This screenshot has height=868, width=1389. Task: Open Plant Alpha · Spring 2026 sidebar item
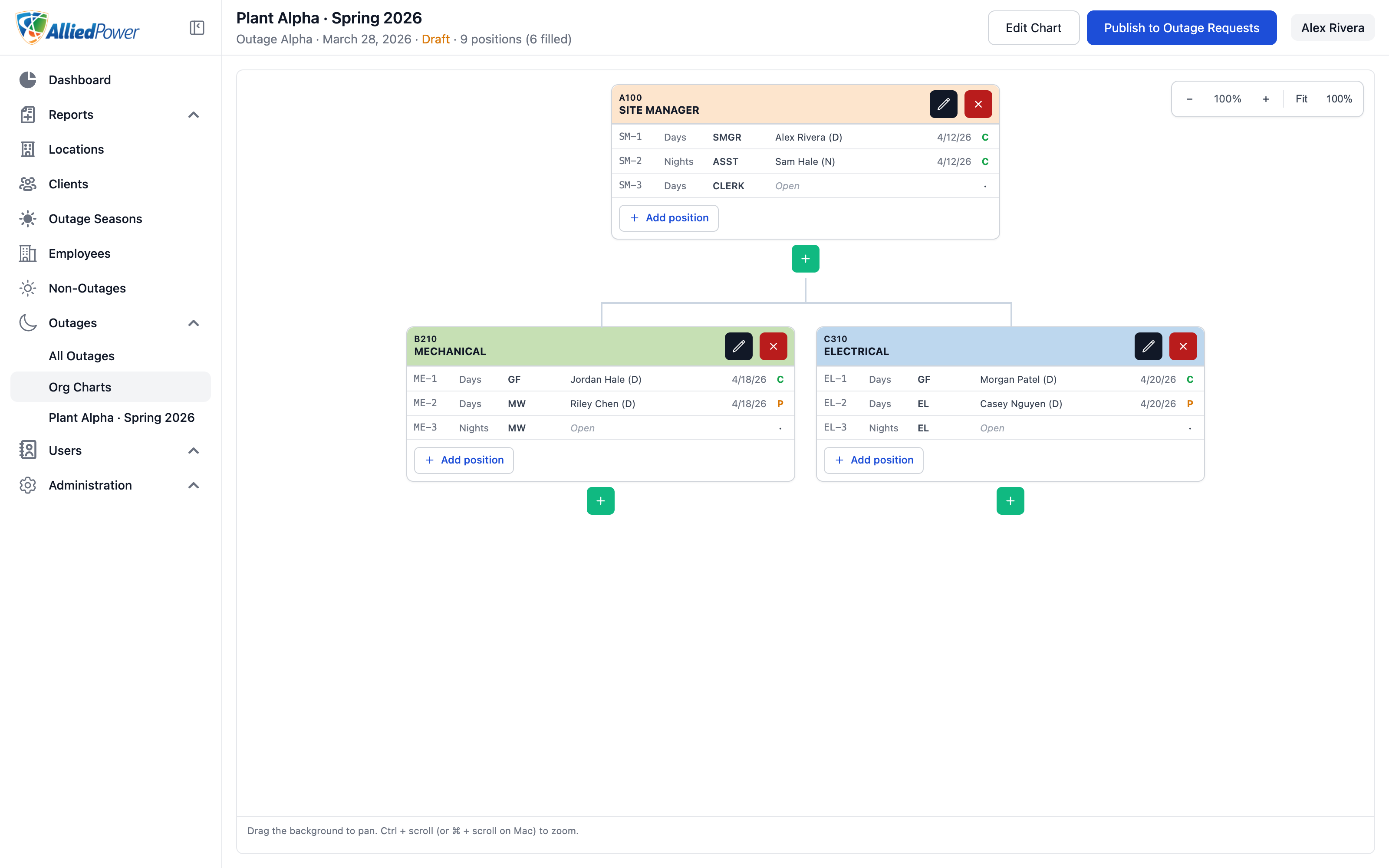coord(111,418)
